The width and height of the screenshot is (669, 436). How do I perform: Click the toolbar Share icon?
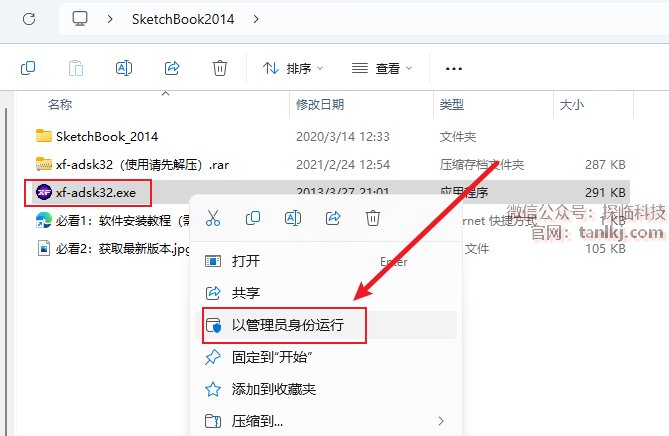172,68
